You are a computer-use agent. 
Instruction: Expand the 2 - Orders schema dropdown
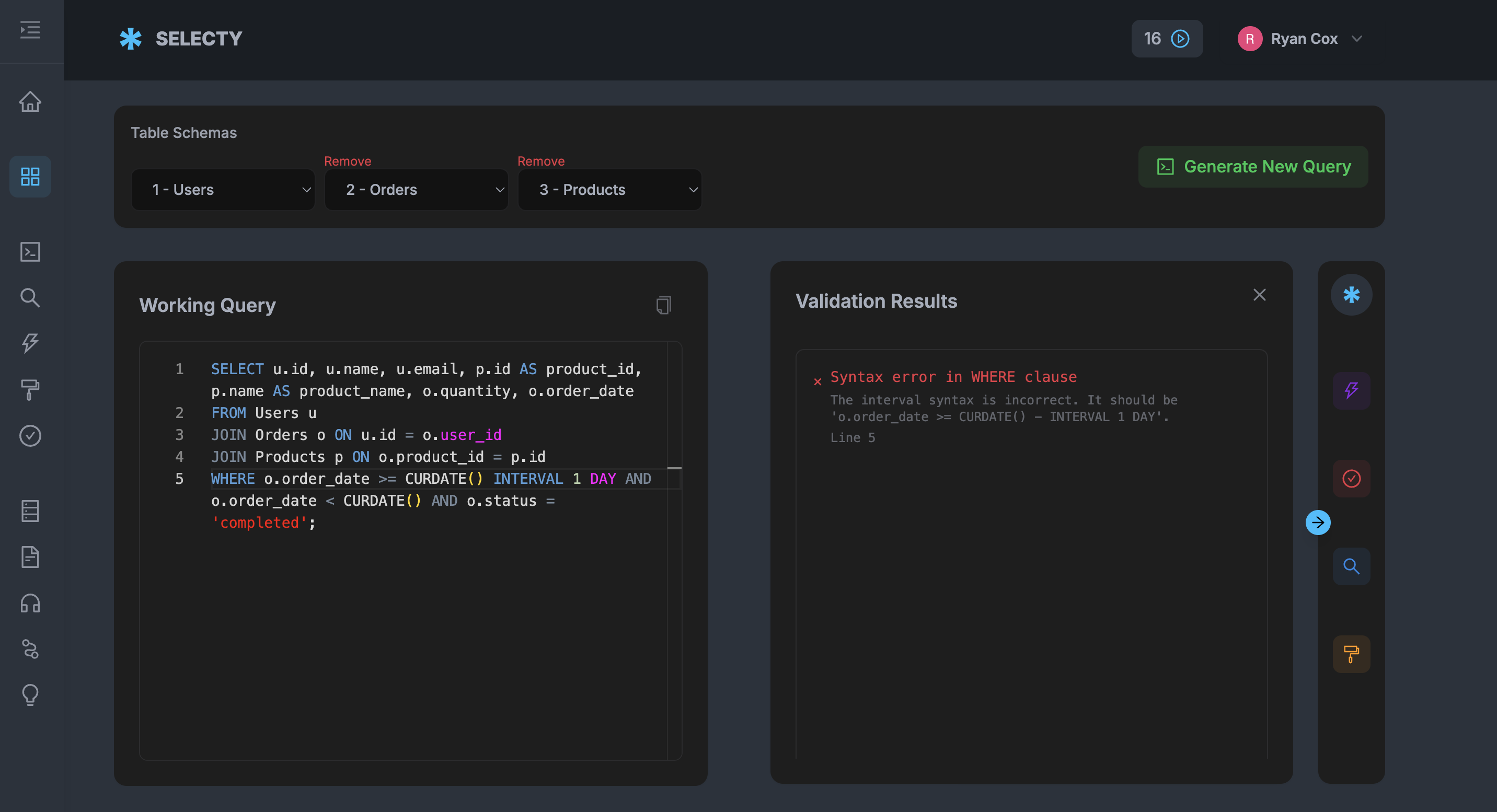coord(416,190)
